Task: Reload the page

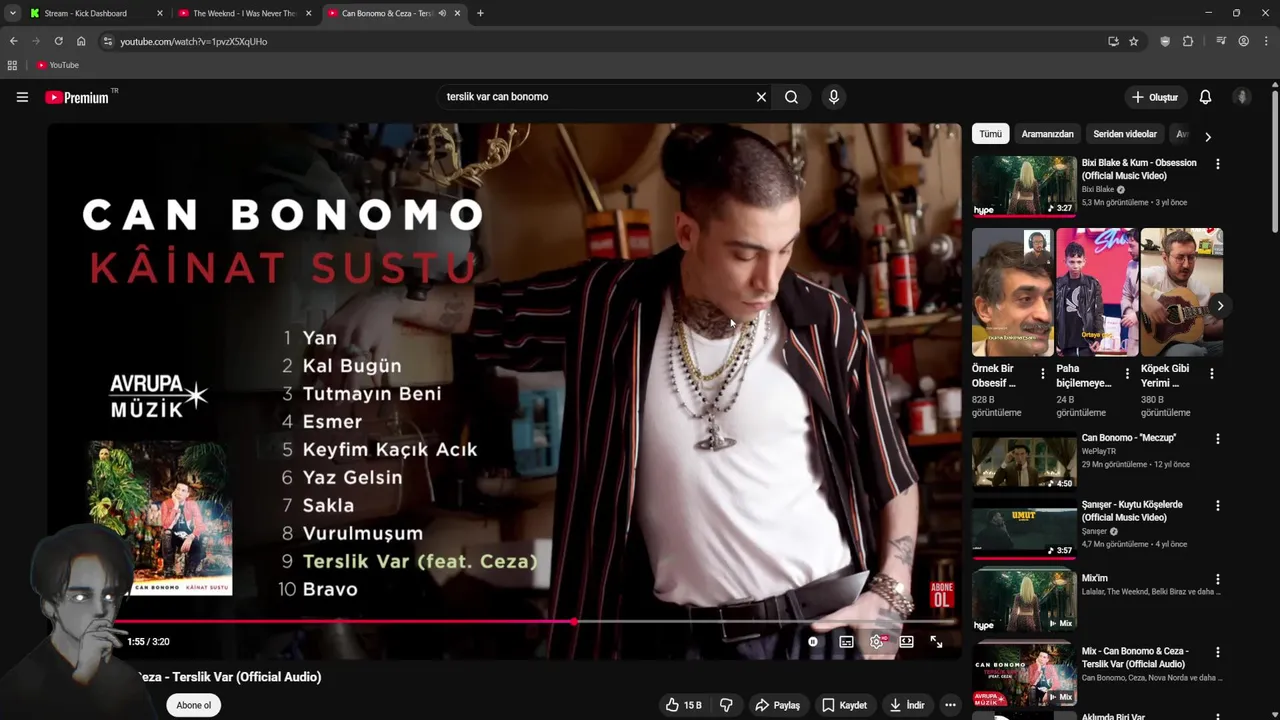Action: (58, 41)
